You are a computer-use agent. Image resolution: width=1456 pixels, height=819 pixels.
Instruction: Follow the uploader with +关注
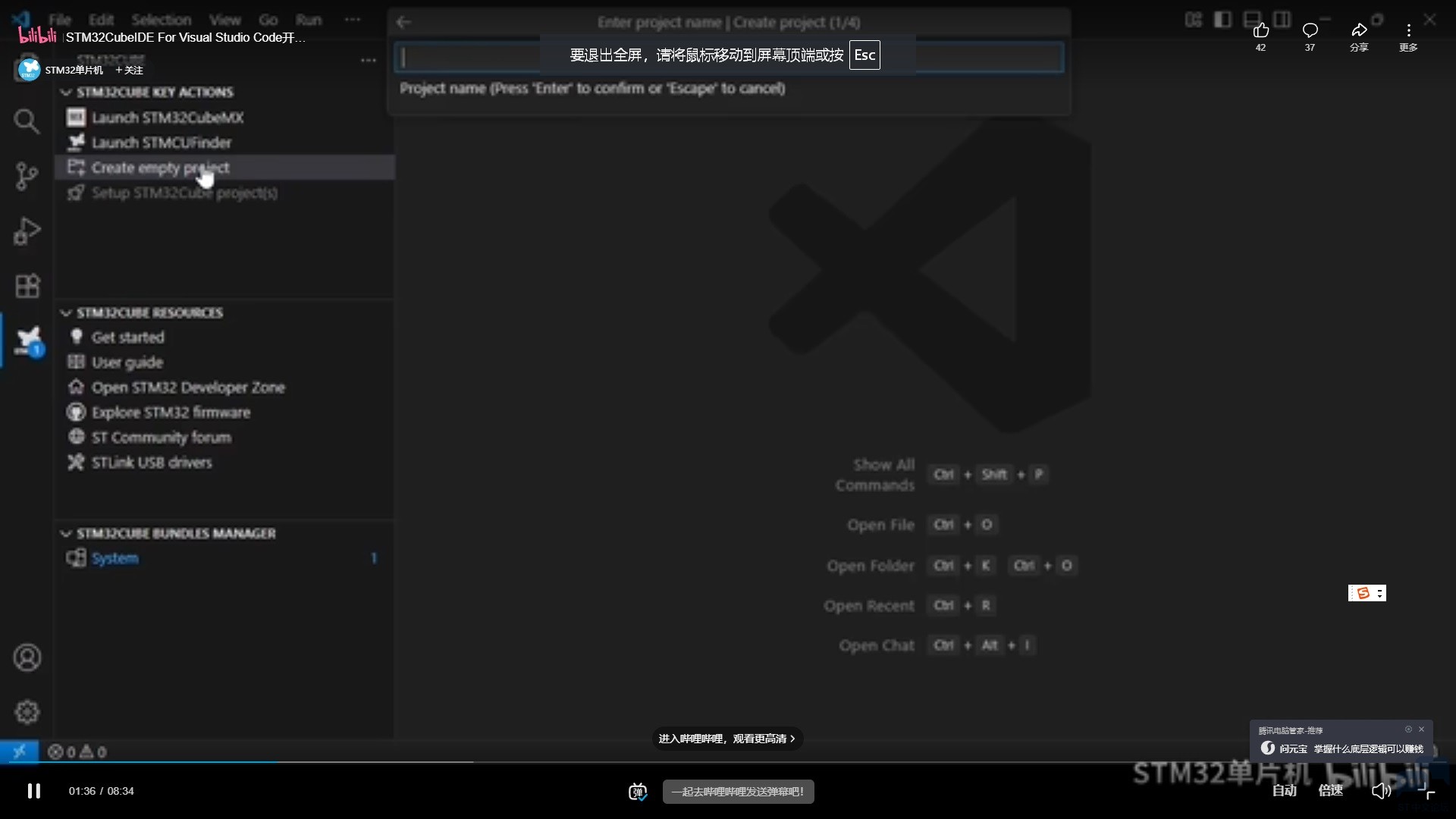click(129, 70)
